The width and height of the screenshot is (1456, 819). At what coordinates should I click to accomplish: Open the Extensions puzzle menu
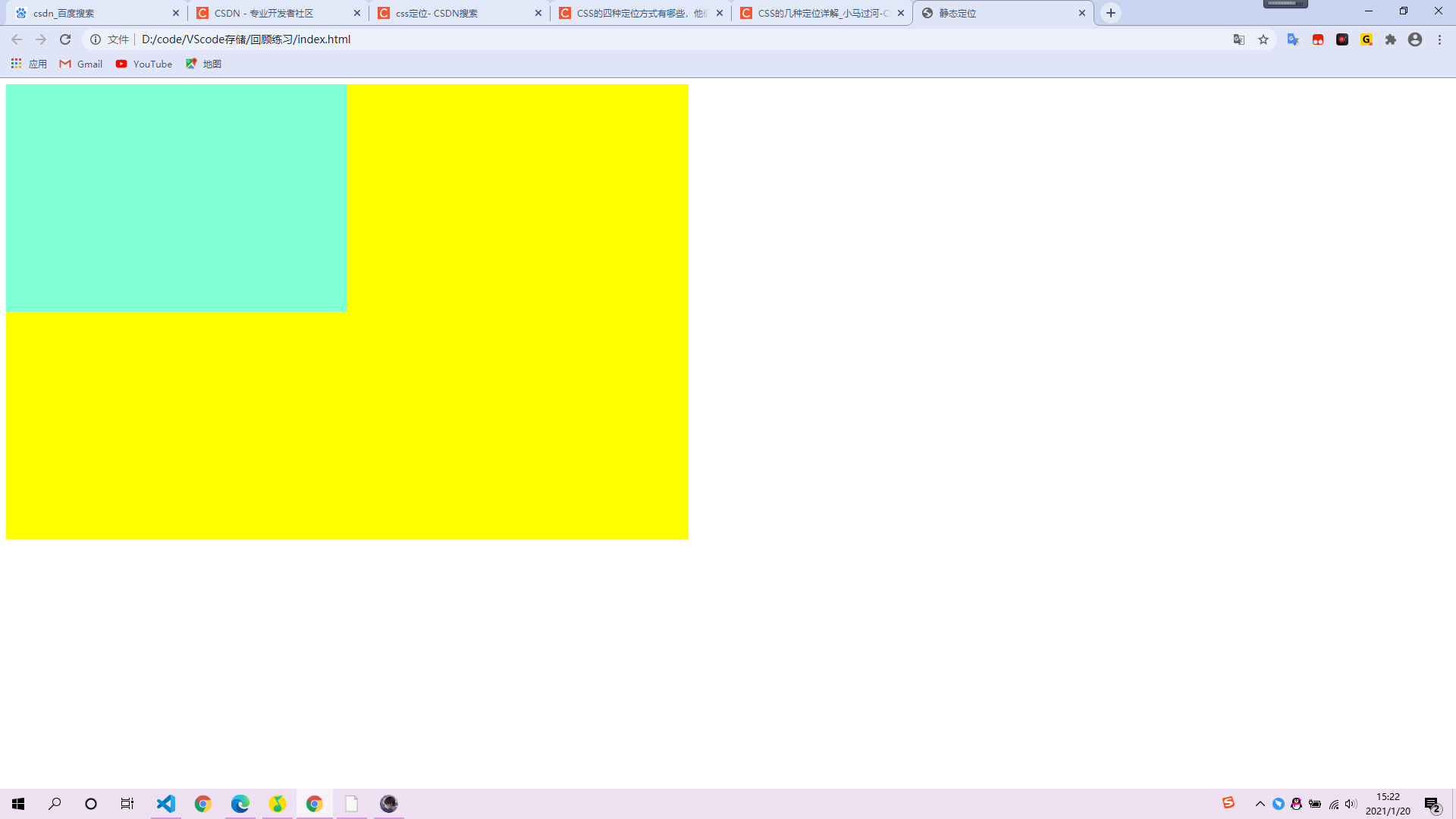point(1391,39)
